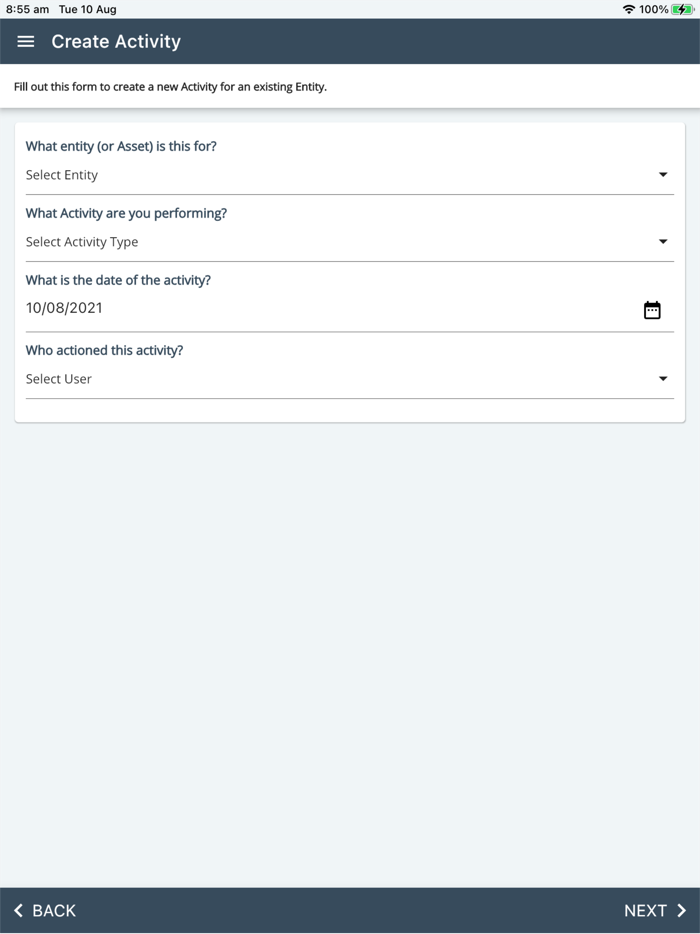Image resolution: width=700 pixels, height=934 pixels.
Task: Click the back chevron arrow icon
Action: coord(20,910)
